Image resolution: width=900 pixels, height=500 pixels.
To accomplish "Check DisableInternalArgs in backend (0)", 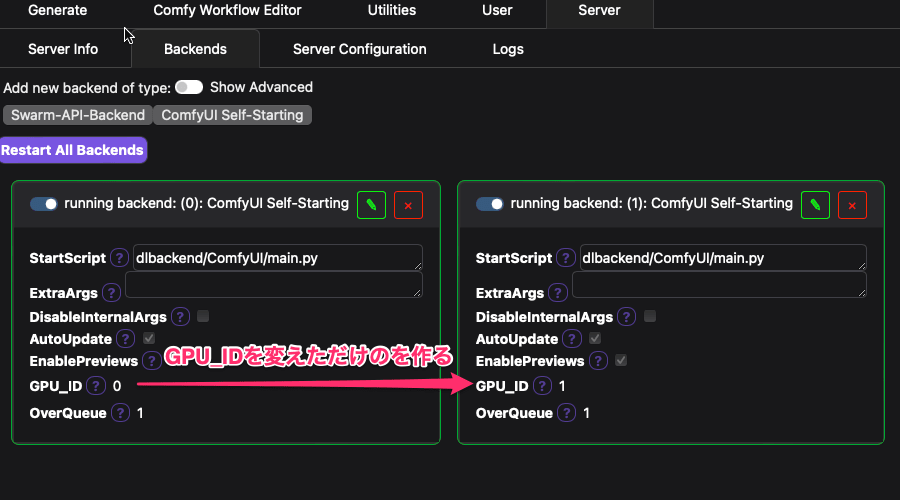I will pos(203,316).
